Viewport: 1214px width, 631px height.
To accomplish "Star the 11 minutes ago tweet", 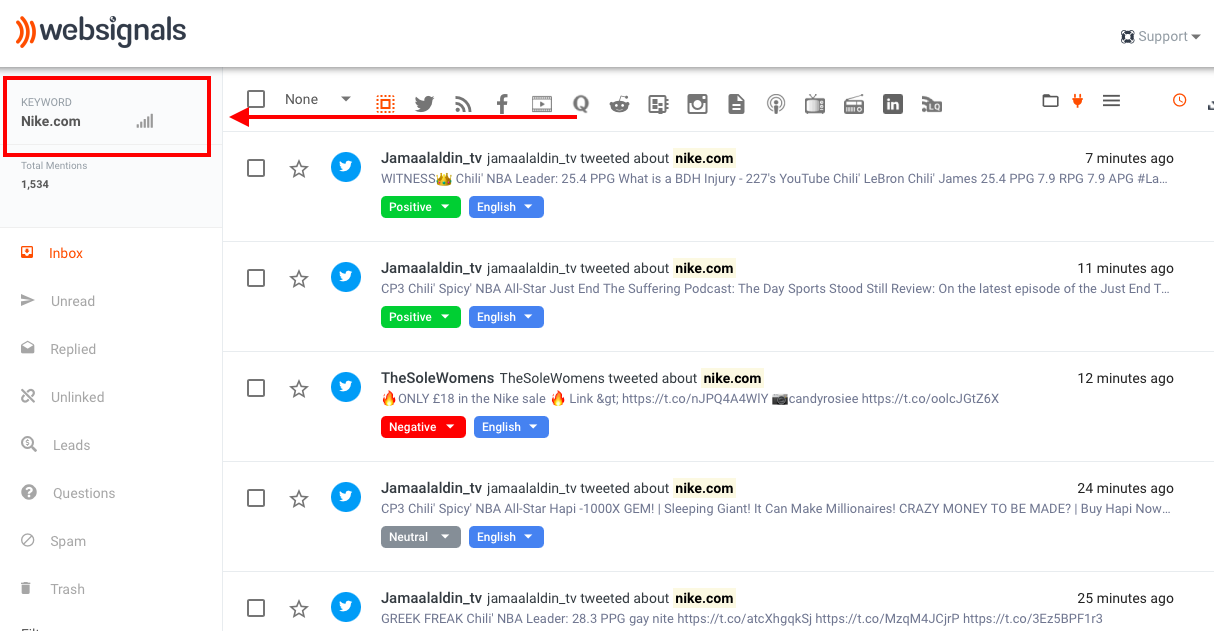I will click(298, 278).
